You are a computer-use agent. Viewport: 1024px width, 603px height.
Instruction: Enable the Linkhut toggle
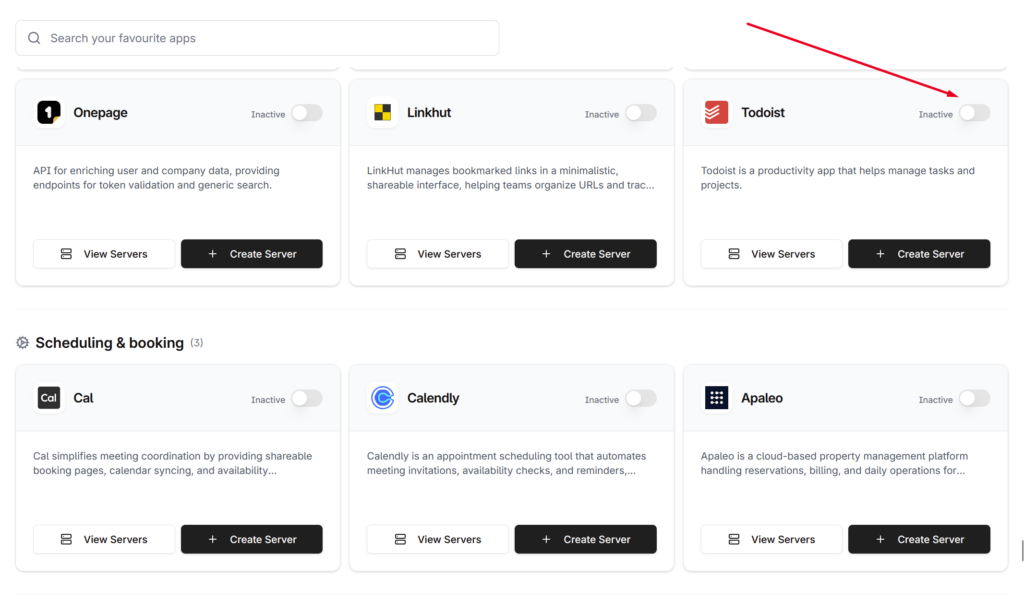641,113
